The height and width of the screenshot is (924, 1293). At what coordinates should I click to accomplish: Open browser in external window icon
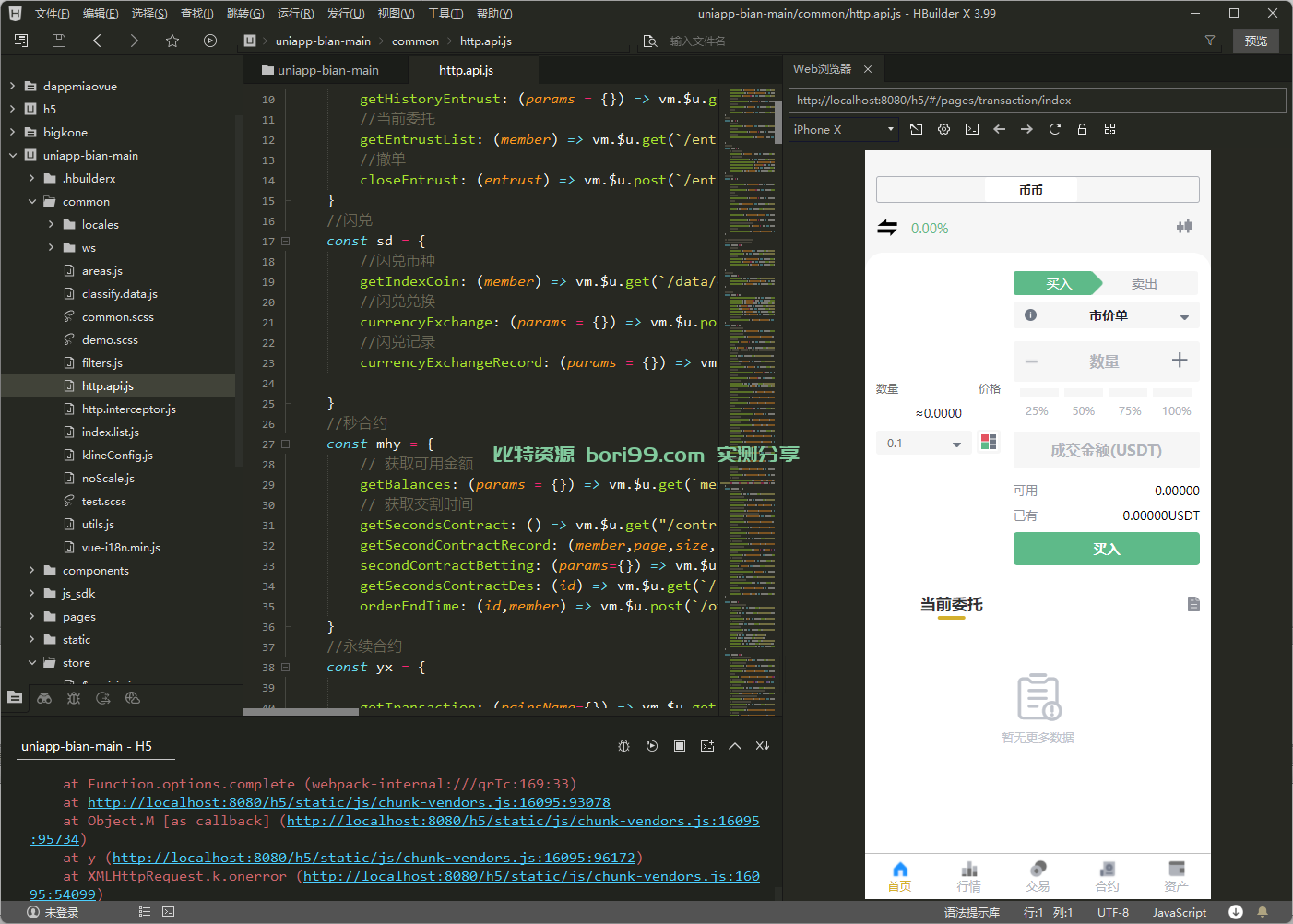coord(916,129)
